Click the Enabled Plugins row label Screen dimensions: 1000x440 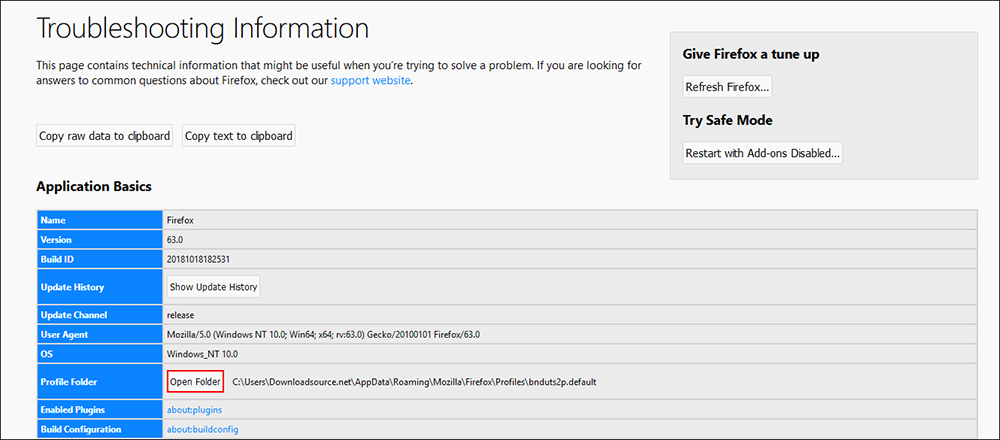click(100, 409)
